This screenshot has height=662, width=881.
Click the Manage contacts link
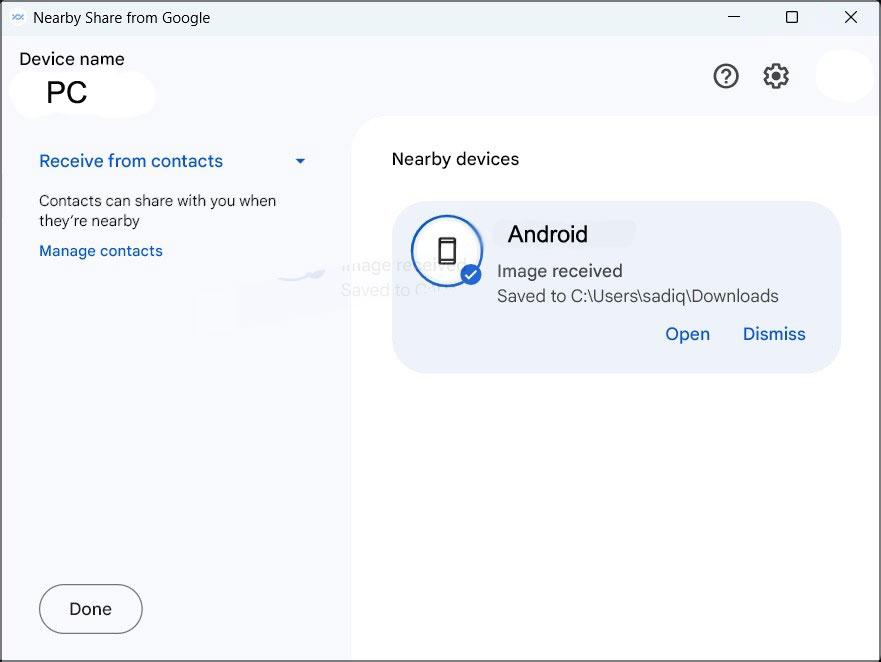coord(101,251)
